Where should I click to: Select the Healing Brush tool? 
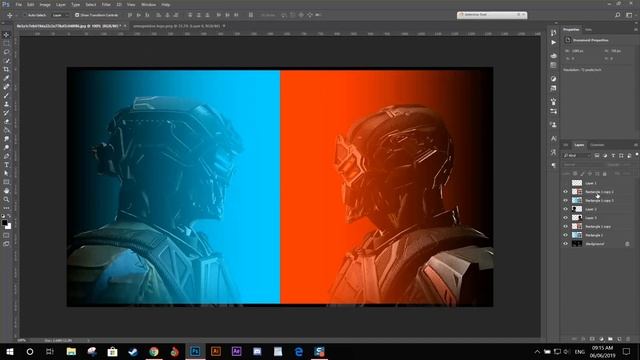point(6,87)
